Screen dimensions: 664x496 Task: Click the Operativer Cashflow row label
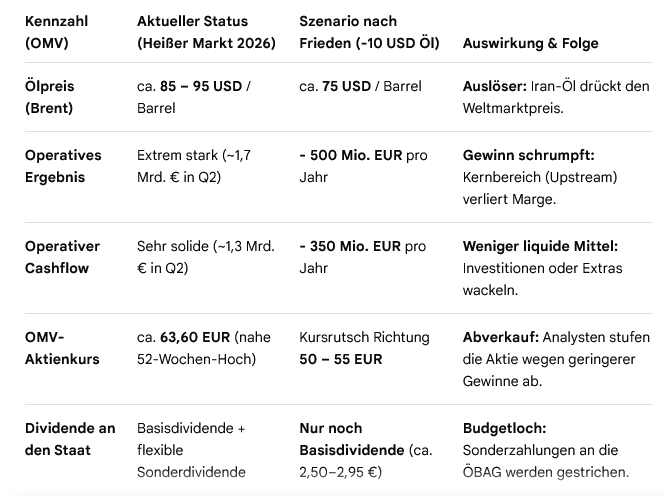coord(62,257)
